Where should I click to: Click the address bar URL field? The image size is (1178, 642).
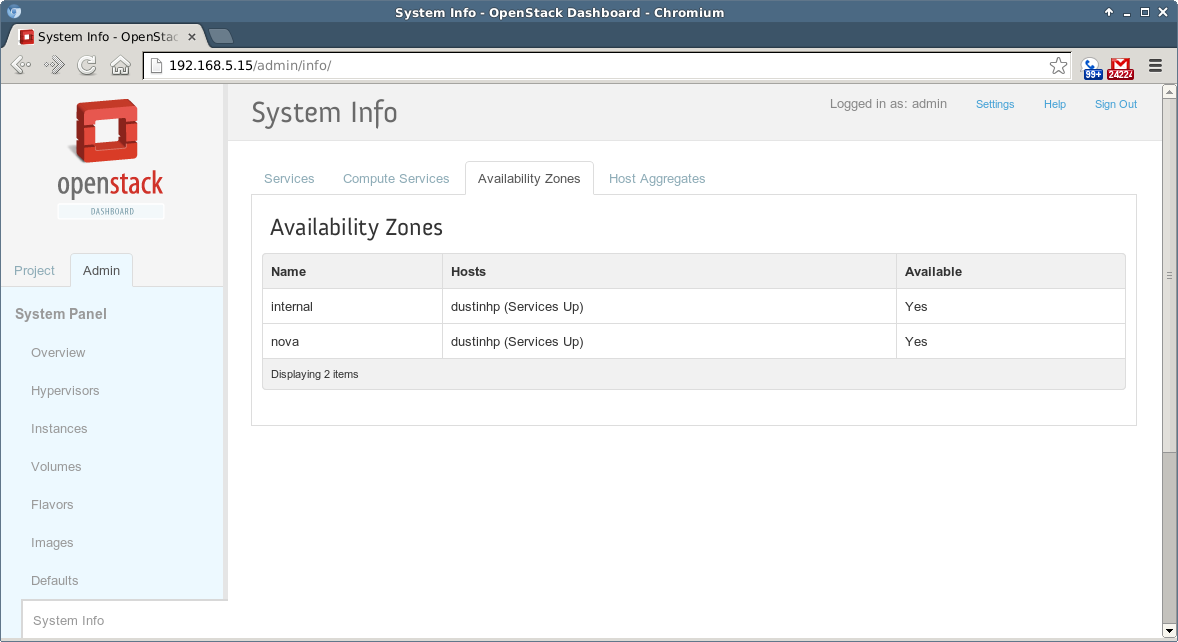600,66
